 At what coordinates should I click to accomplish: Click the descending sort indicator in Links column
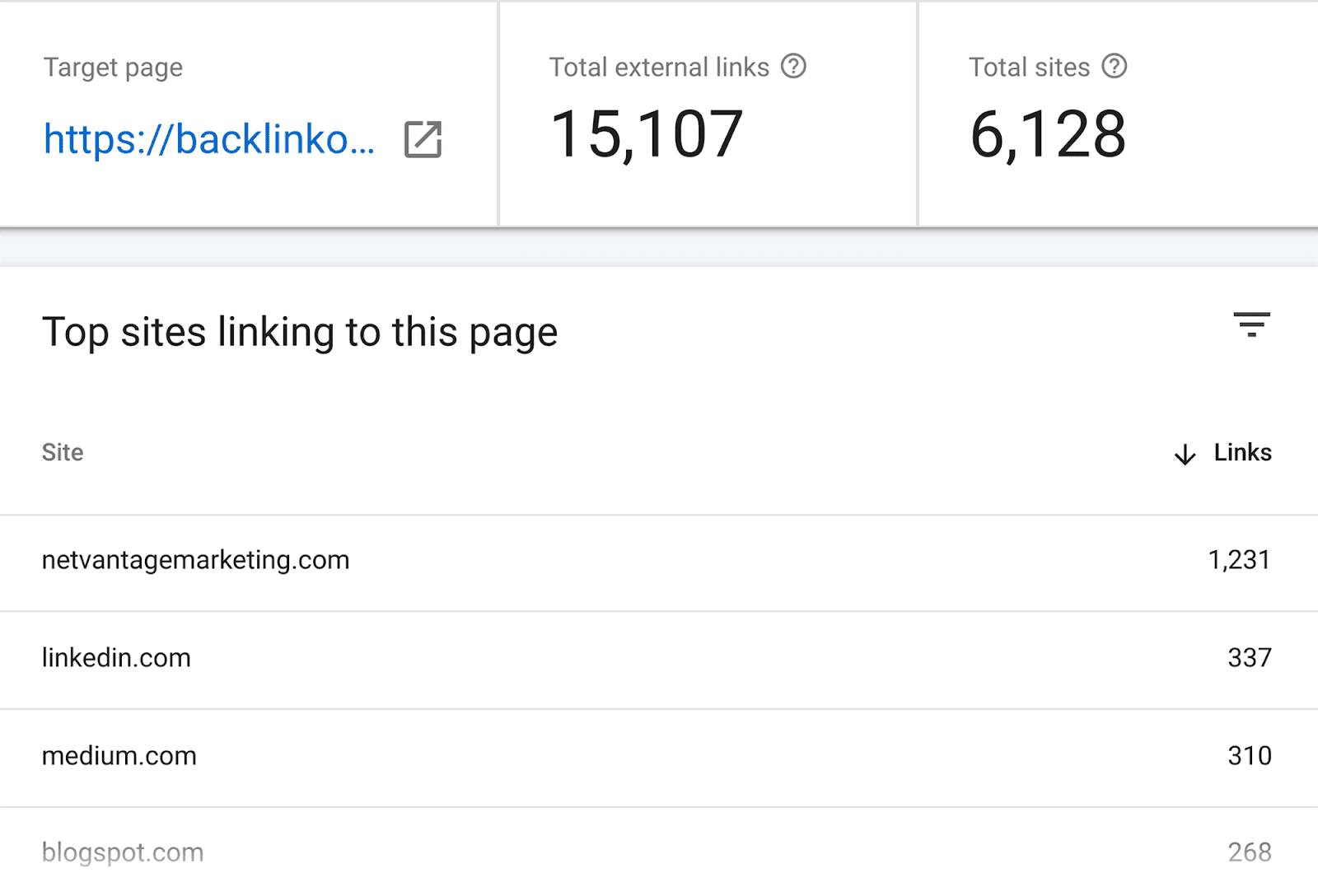(1184, 454)
